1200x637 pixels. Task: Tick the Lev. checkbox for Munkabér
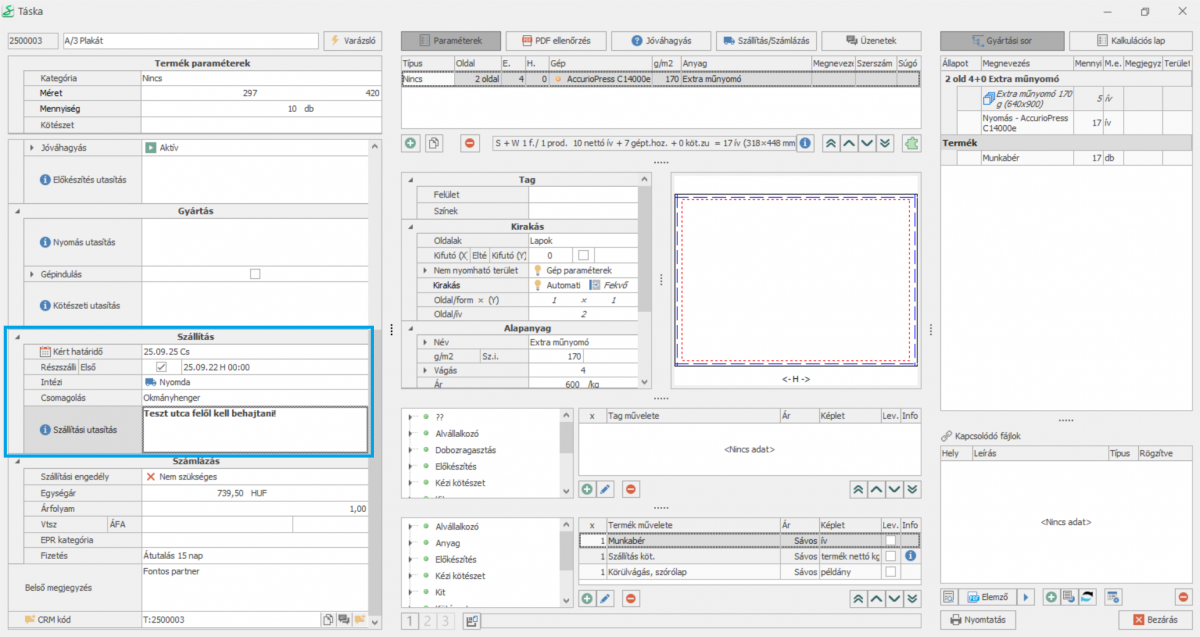coord(889,540)
